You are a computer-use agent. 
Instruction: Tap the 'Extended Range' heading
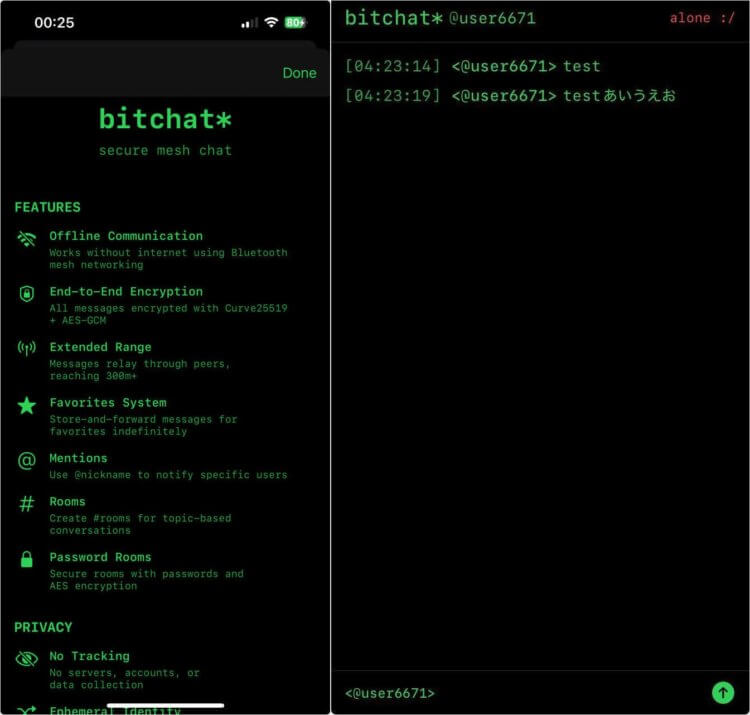(100, 347)
